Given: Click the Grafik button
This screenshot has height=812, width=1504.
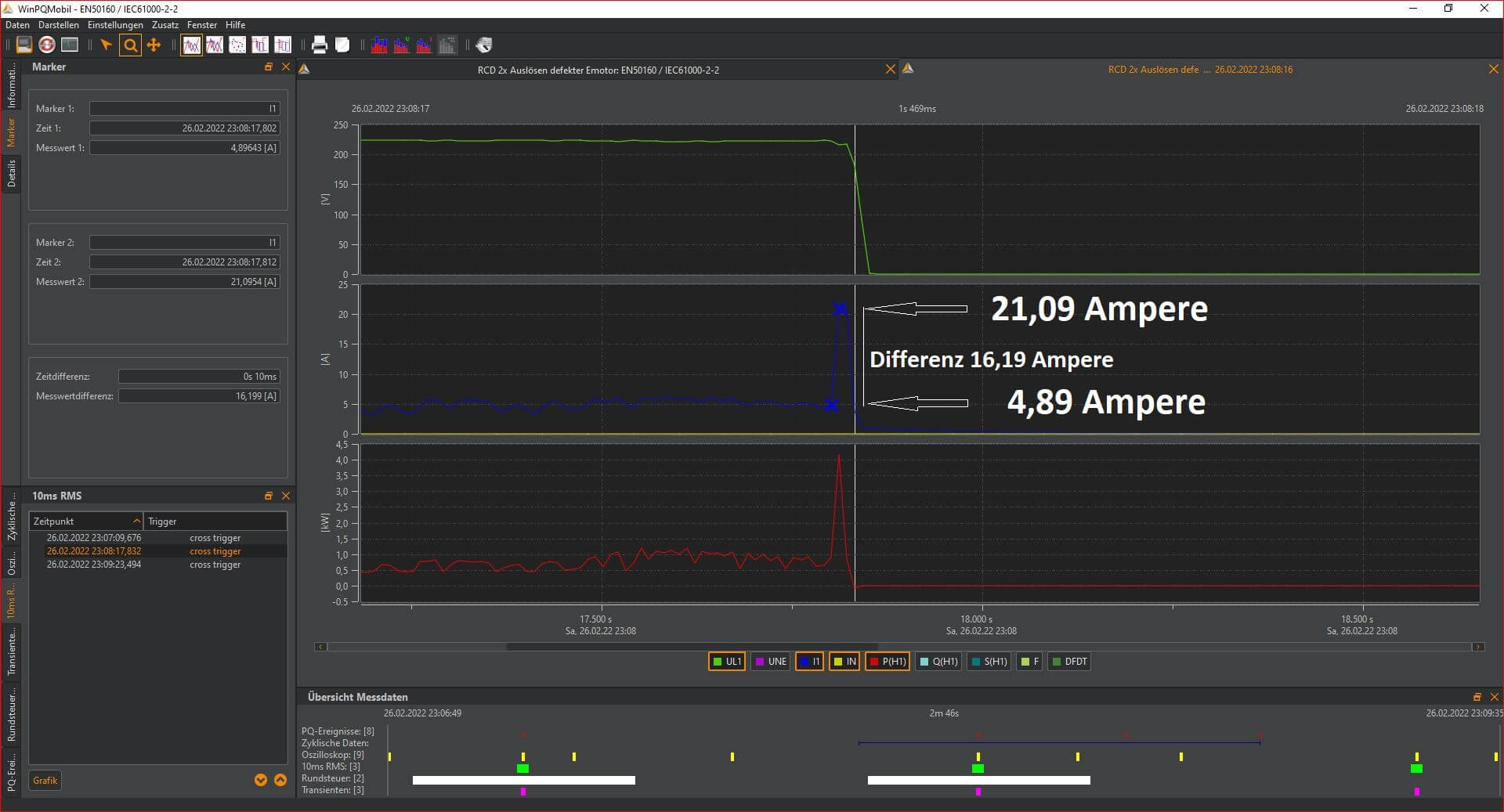Looking at the screenshot, I should coord(45,781).
